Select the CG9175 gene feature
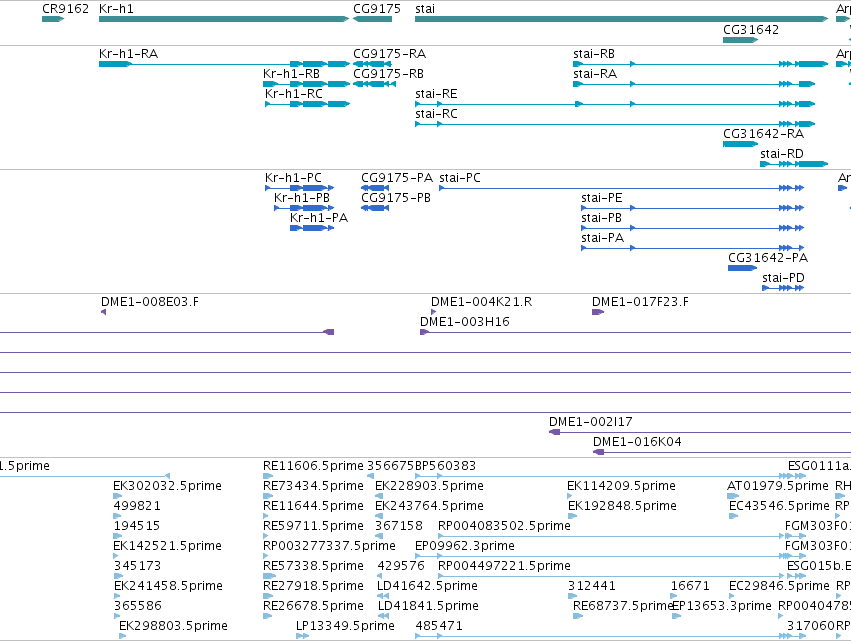This screenshot has width=851, height=641. (x=372, y=19)
